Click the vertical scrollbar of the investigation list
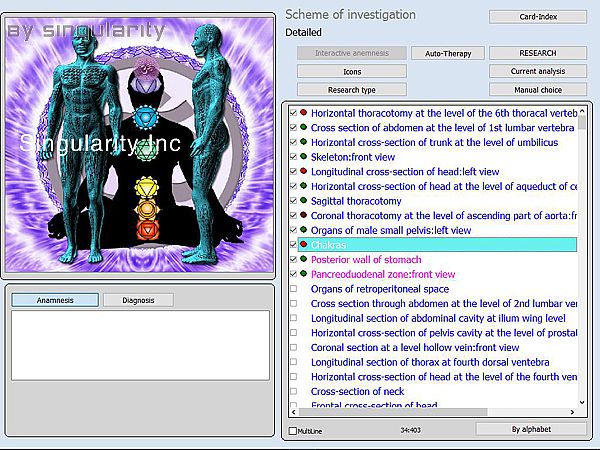 coord(583,260)
